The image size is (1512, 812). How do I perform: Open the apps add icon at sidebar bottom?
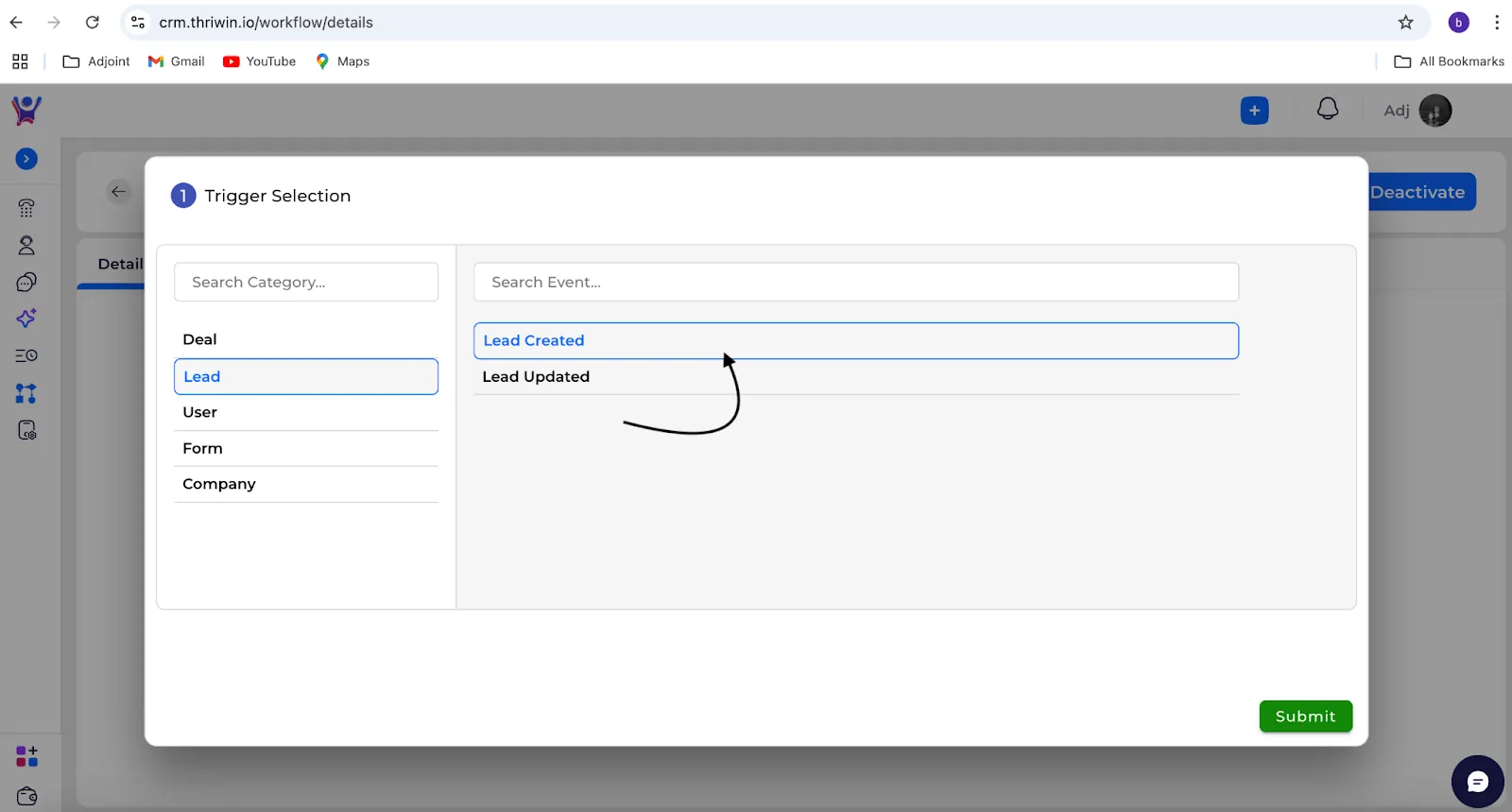point(26,756)
